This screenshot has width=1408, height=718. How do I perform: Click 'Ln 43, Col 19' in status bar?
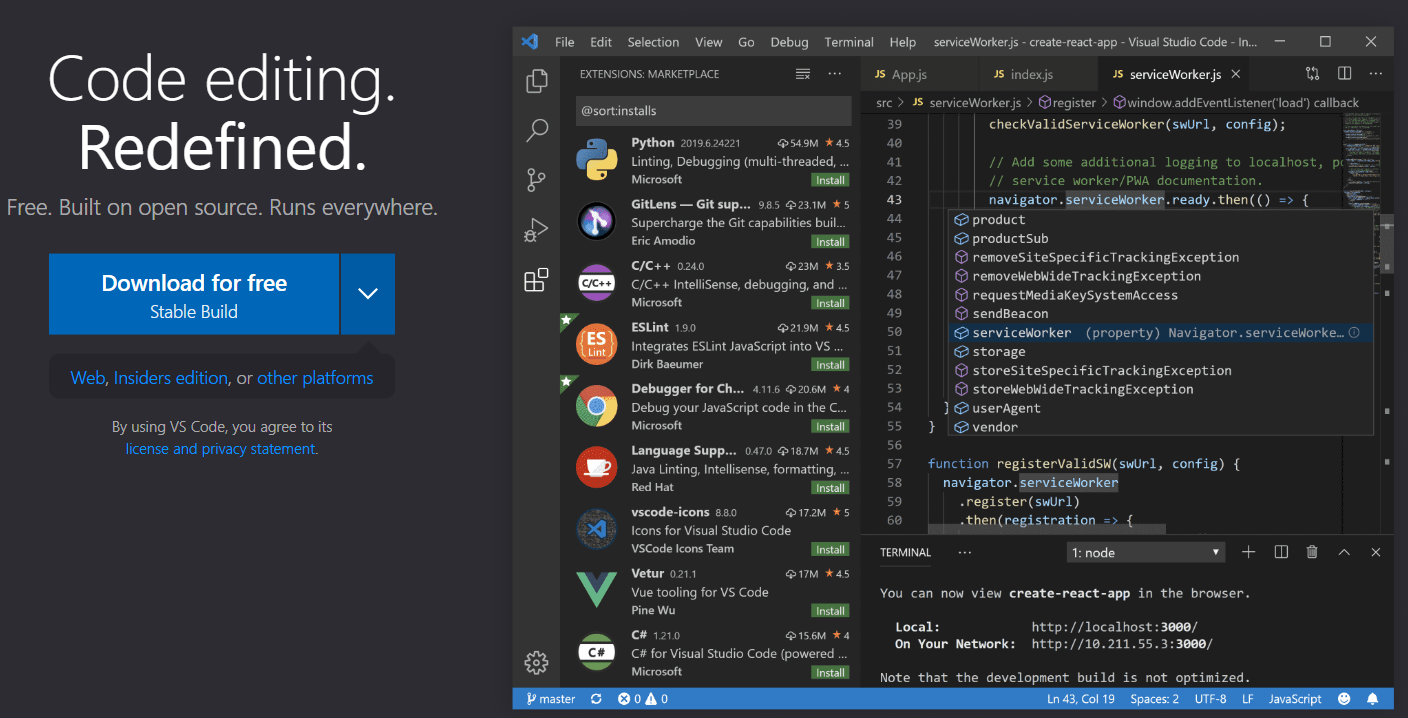point(1081,699)
